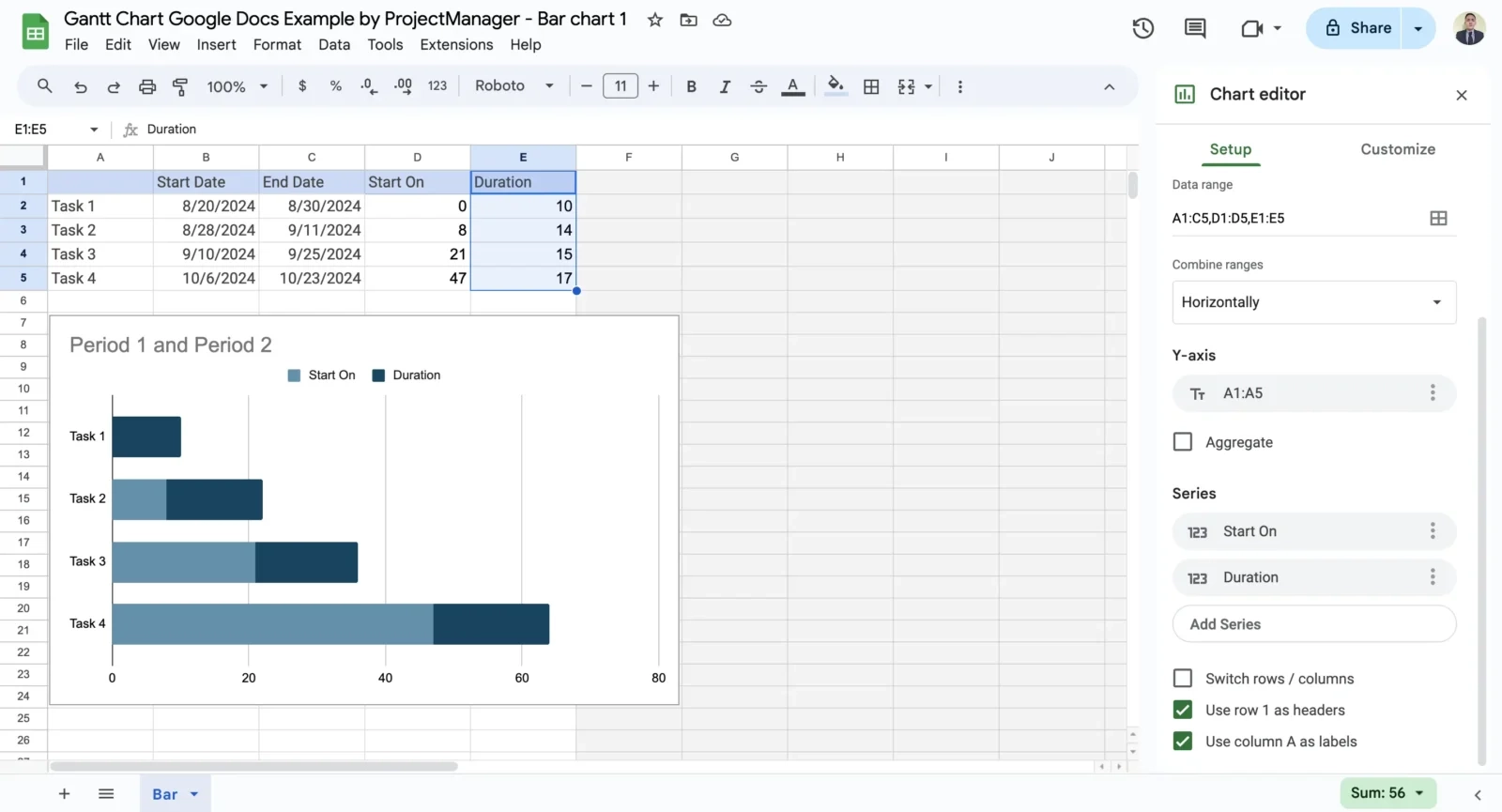1502x812 pixels.
Task: Toggle strikethrough formatting
Action: (759, 86)
